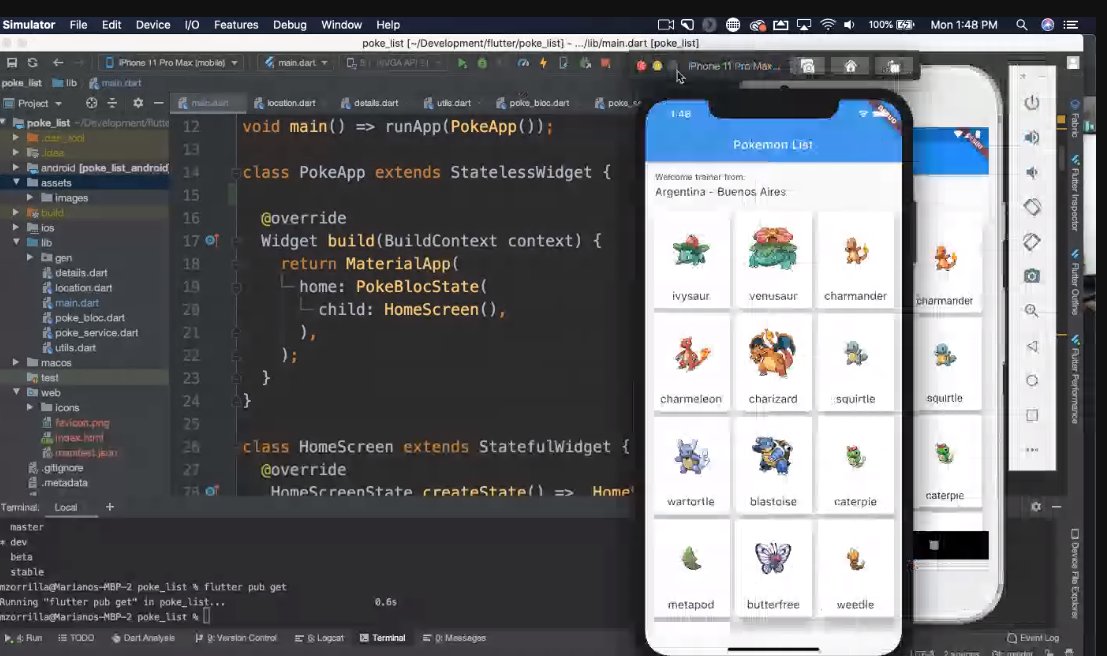Click the emulator back triangle button

(x=1031, y=346)
